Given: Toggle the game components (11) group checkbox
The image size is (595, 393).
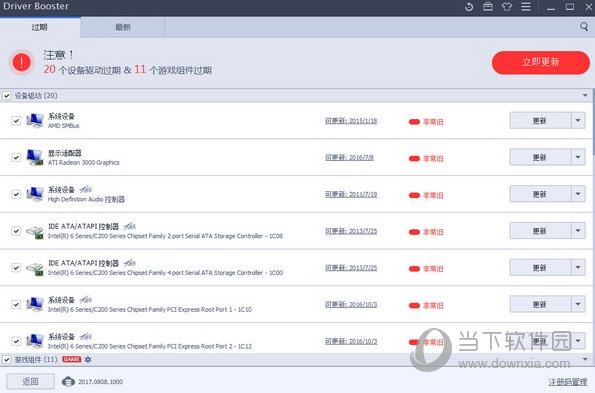Looking at the screenshot, I should 7,359.
